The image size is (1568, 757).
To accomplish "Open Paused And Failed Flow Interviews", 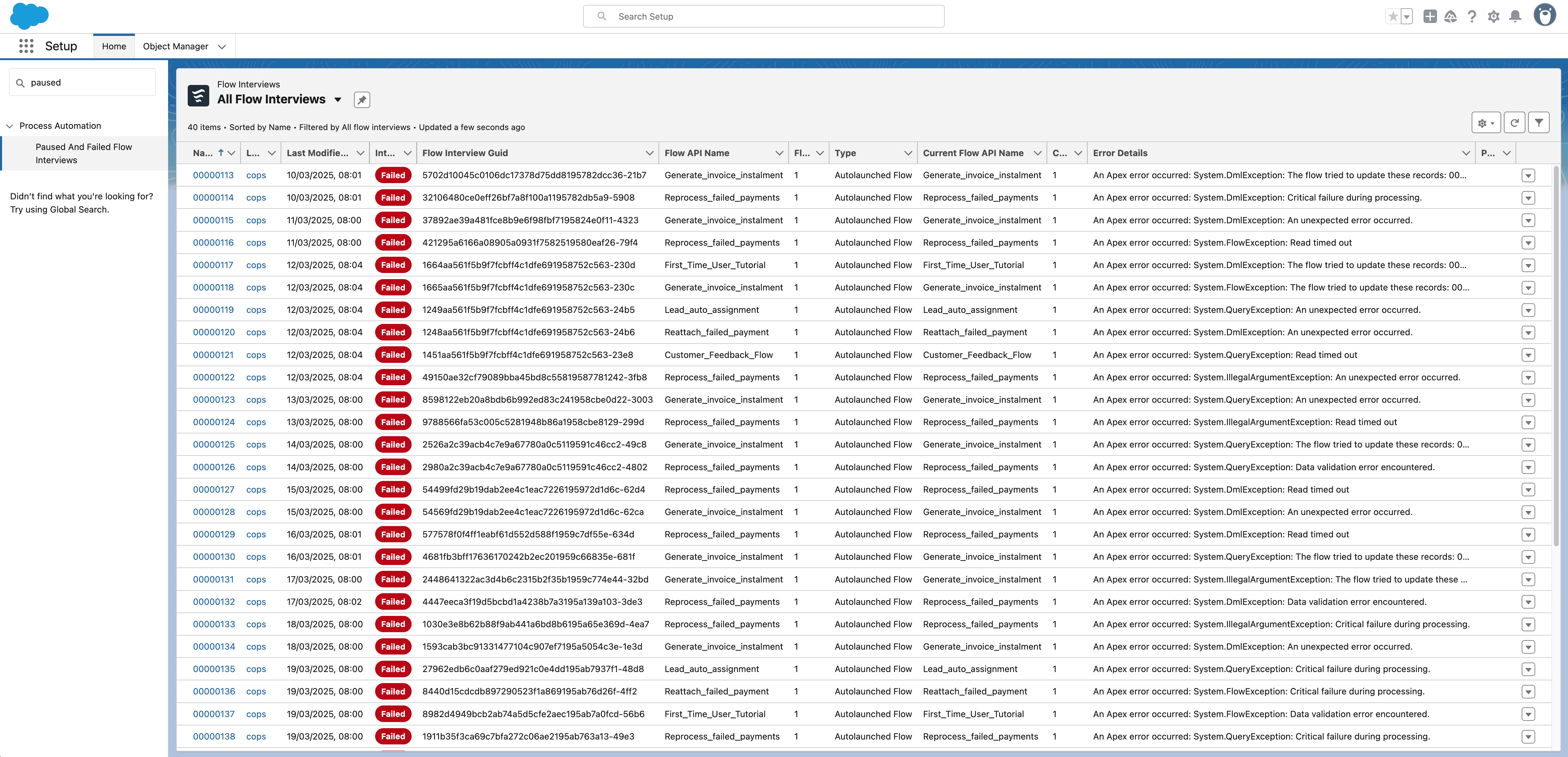I will pos(83,153).
